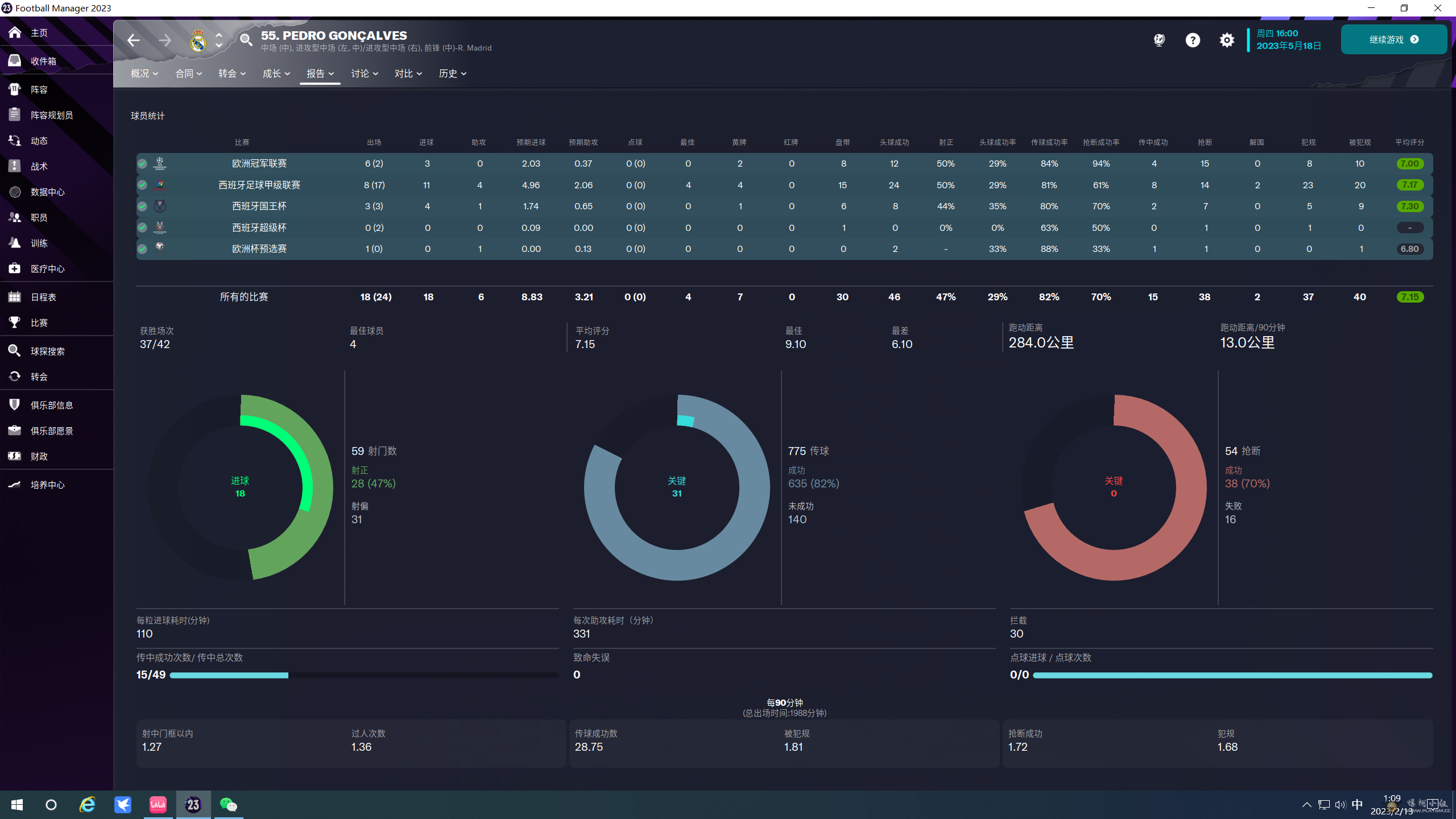Expand the 转会 transfer dropdown in header

[232, 73]
